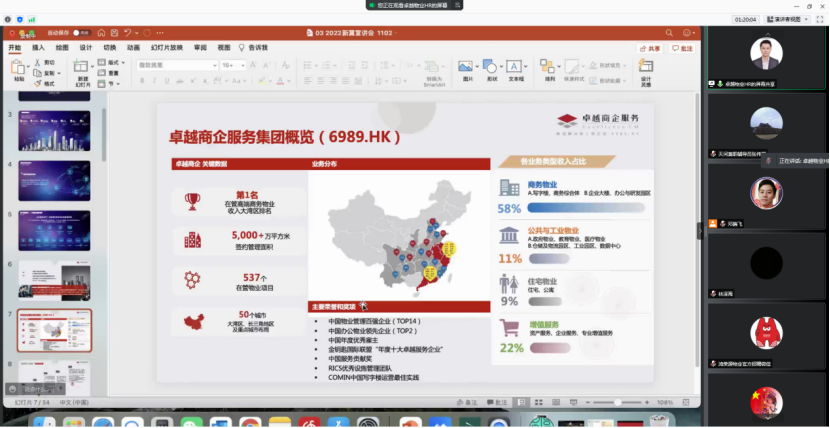Image resolution: width=830 pixels, height=428 pixels.
Task: Open the 设计 Design tab
Action: pyautogui.click(x=86, y=48)
